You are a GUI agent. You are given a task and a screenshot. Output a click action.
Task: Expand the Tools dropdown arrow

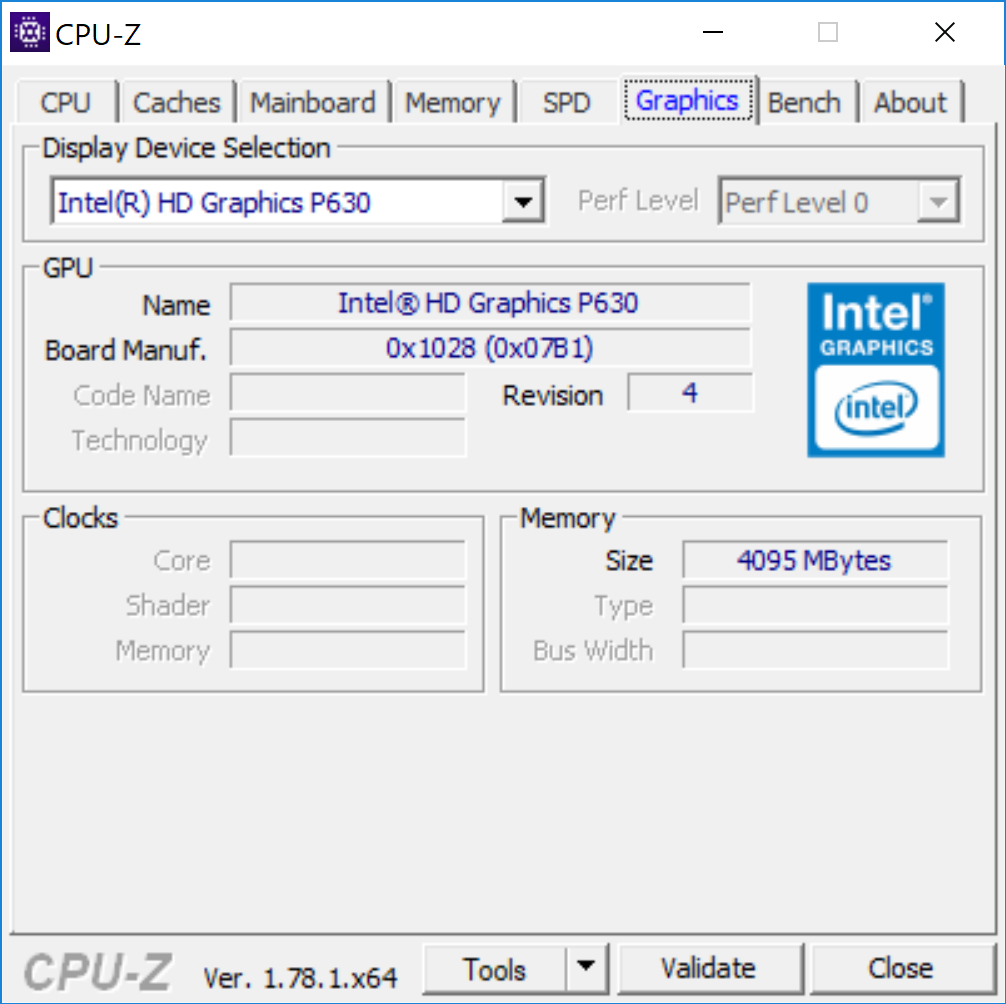coord(586,967)
